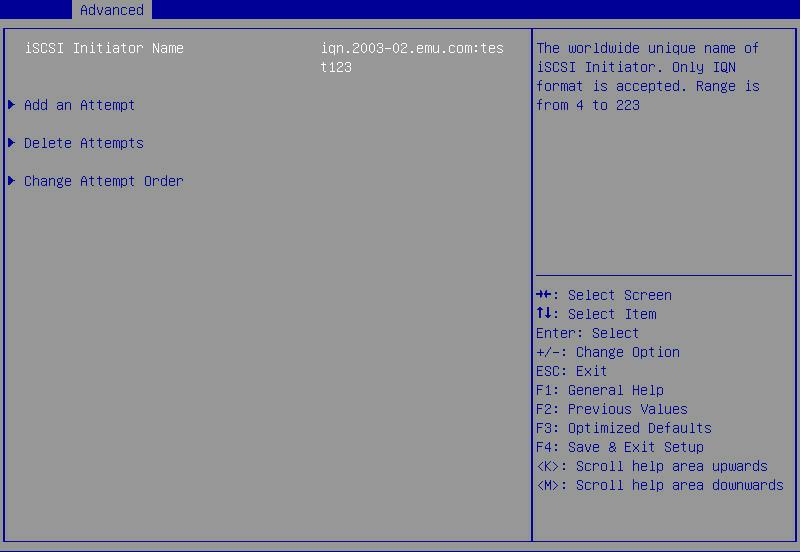Open the Add an Attempt submenu
Viewport: 801px width, 552px height.
click(x=80, y=105)
